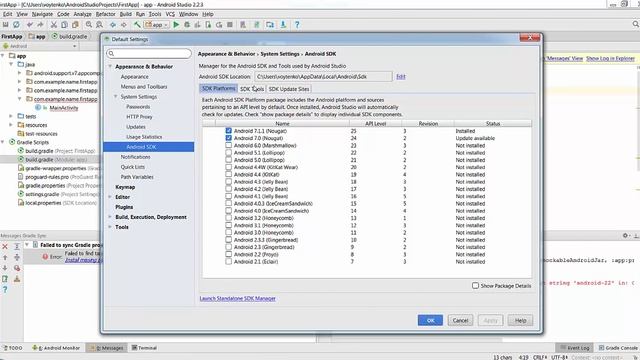Click the Help button in dialog

tap(520, 320)
